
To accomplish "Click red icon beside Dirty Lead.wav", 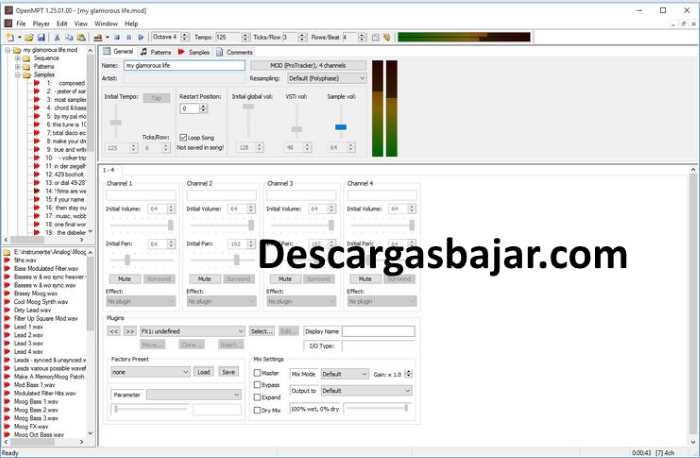I will coord(7,310).
